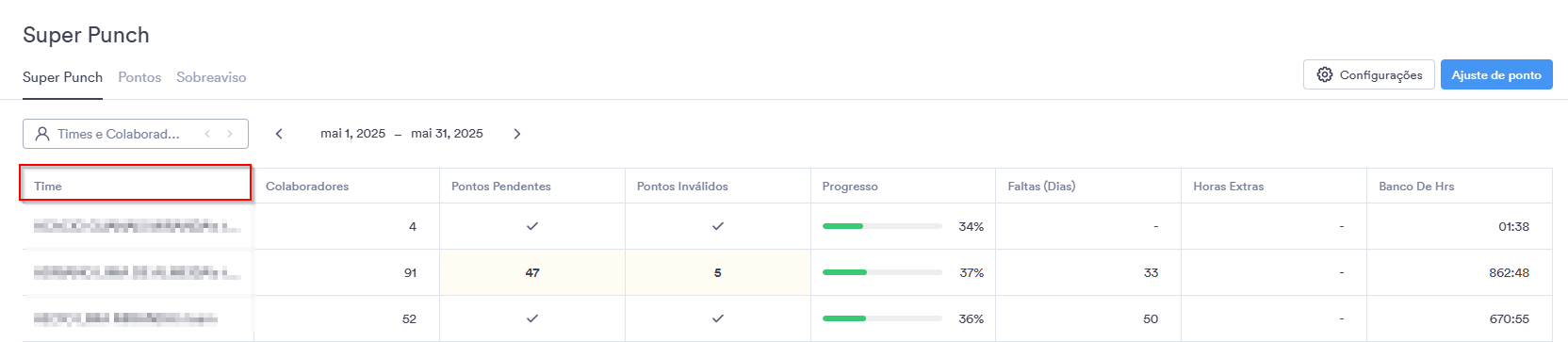Open the Configurações button
1568x342 pixels.
coord(1369,74)
